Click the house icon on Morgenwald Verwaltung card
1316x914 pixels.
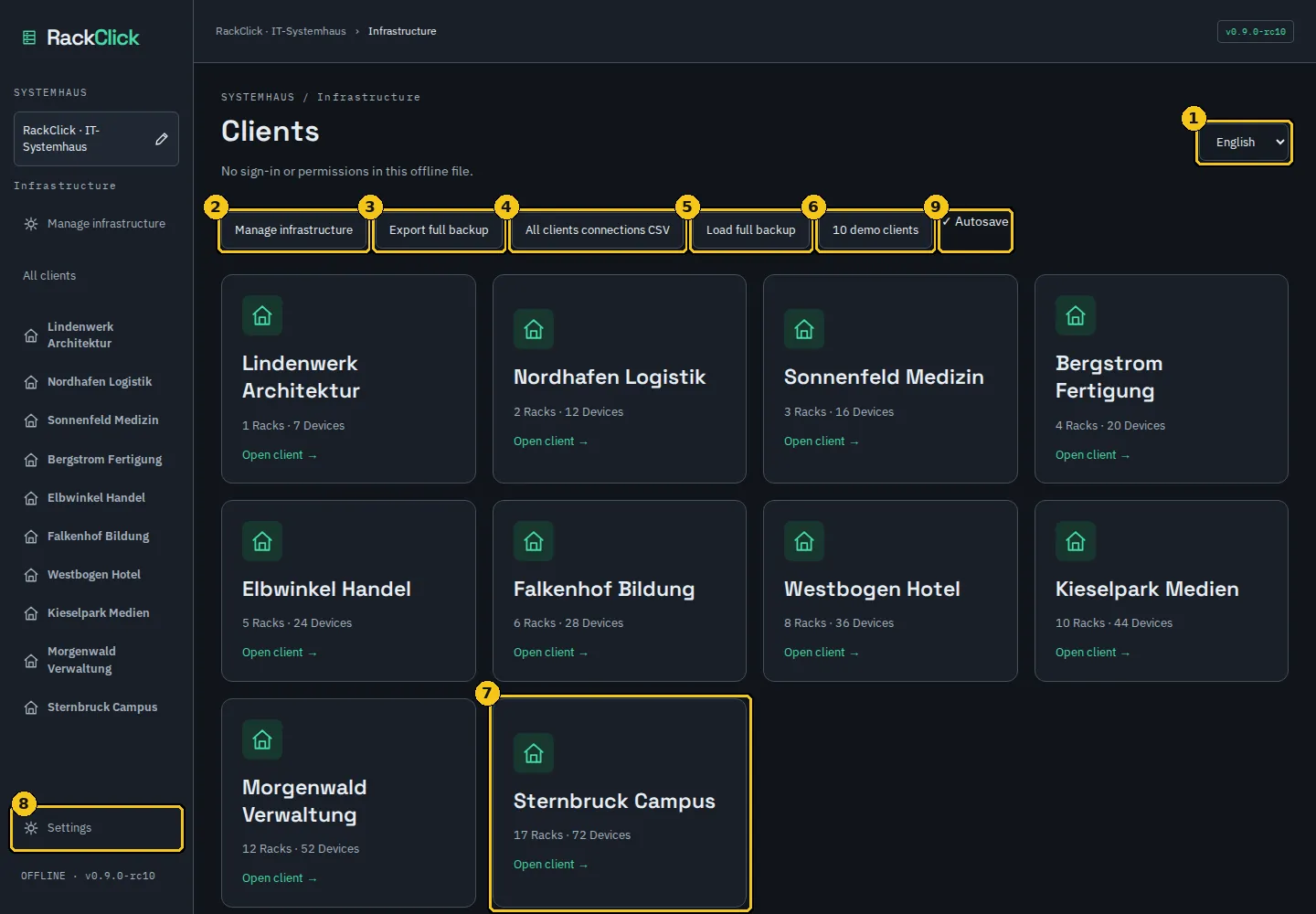(x=262, y=740)
